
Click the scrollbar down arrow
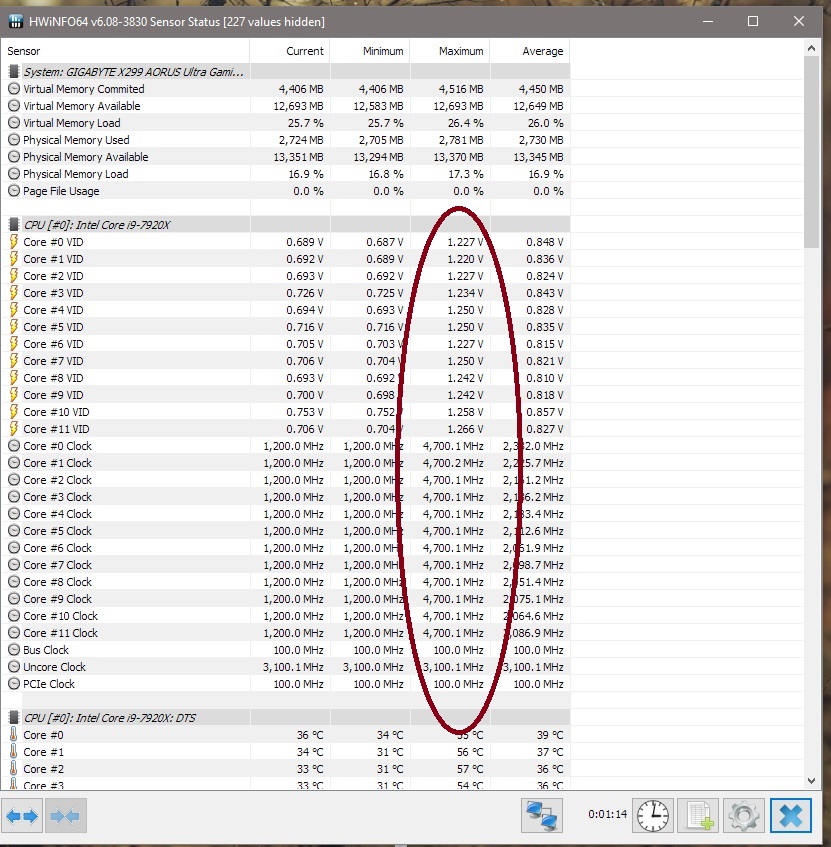click(x=811, y=781)
